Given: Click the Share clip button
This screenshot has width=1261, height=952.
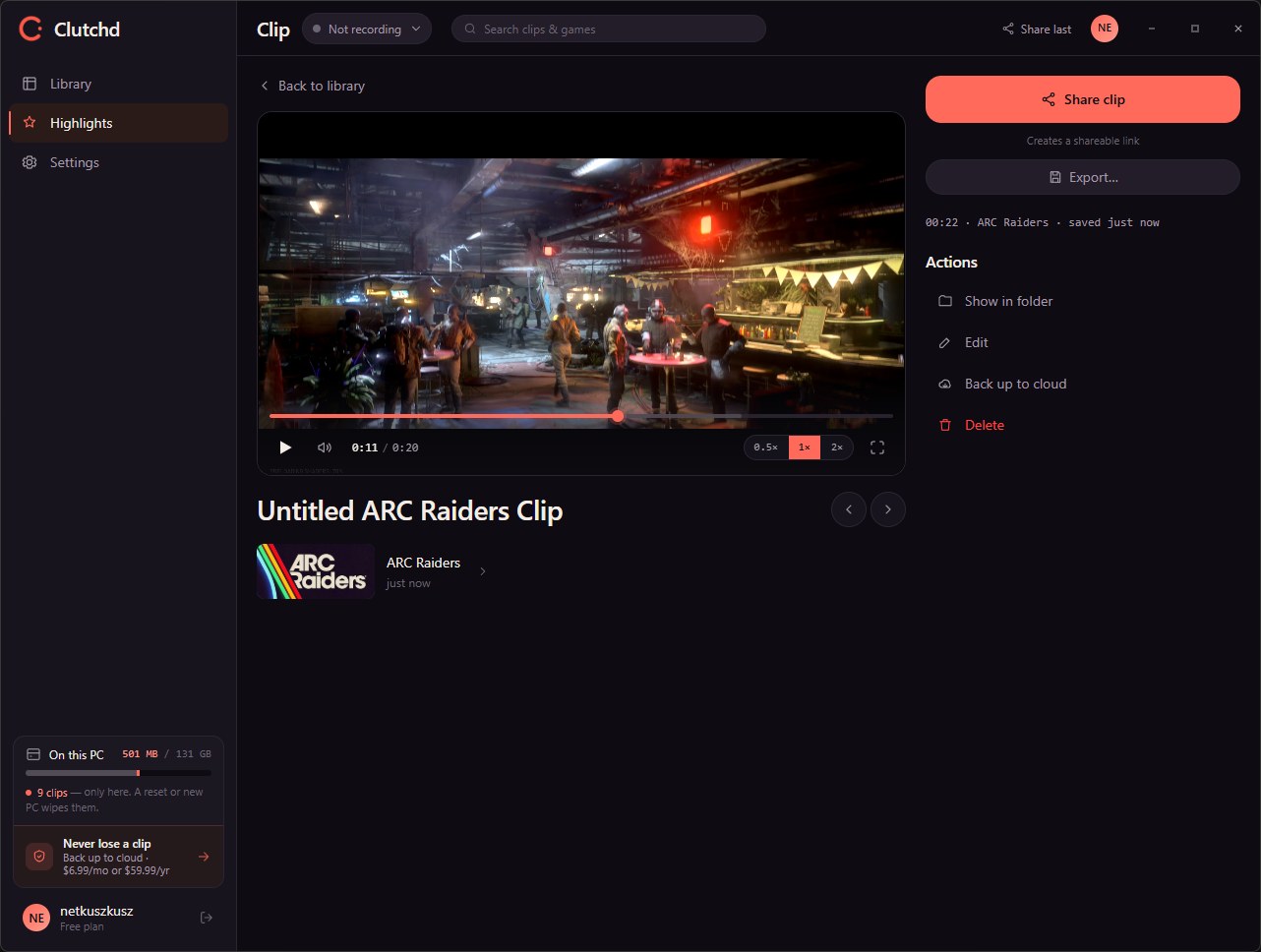Looking at the screenshot, I should click(1082, 99).
